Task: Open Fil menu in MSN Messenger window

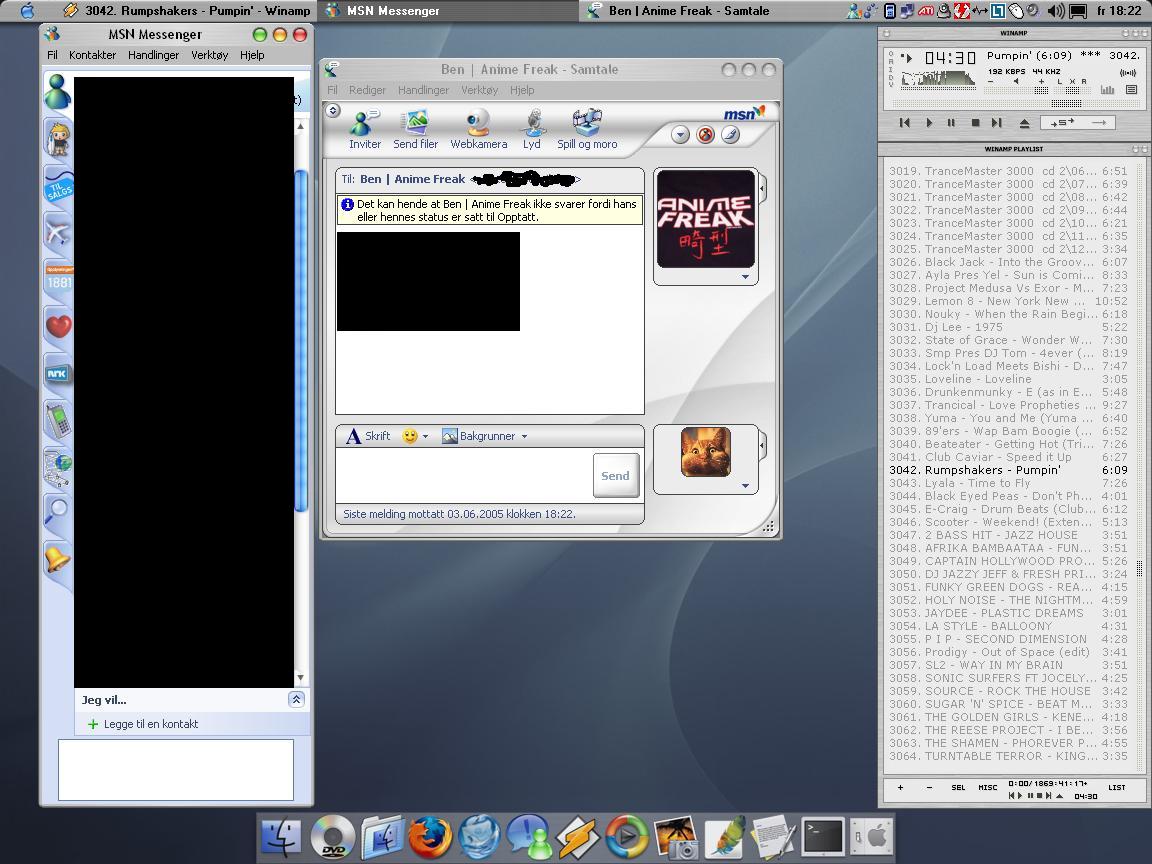Action: pos(52,55)
